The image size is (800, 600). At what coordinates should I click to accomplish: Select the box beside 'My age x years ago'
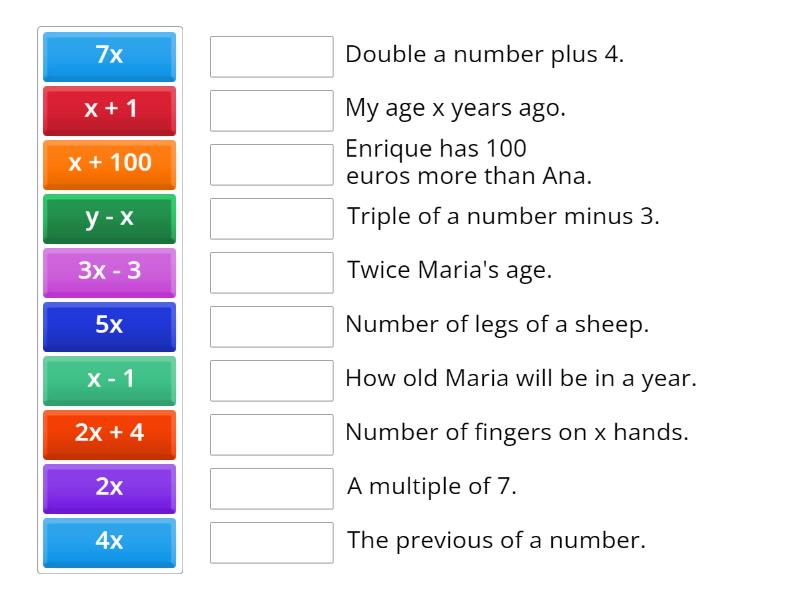point(271,110)
